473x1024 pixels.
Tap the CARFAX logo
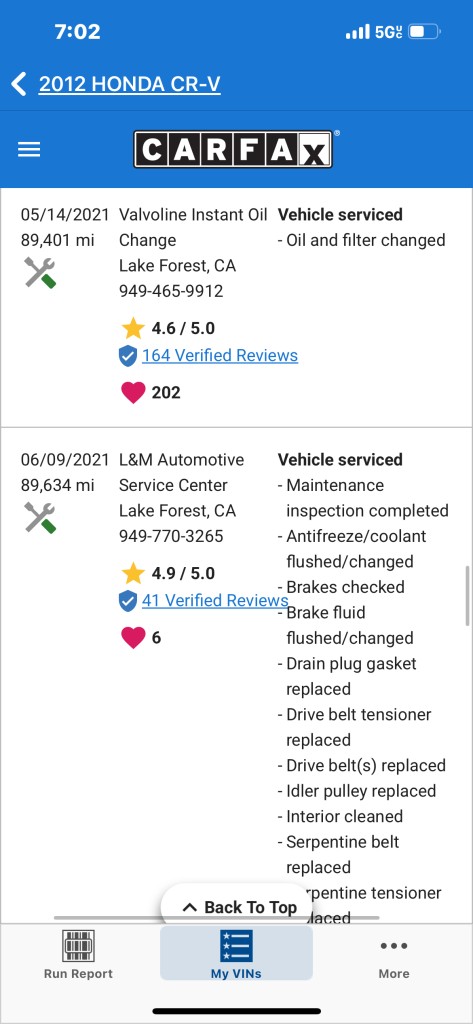point(233,150)
